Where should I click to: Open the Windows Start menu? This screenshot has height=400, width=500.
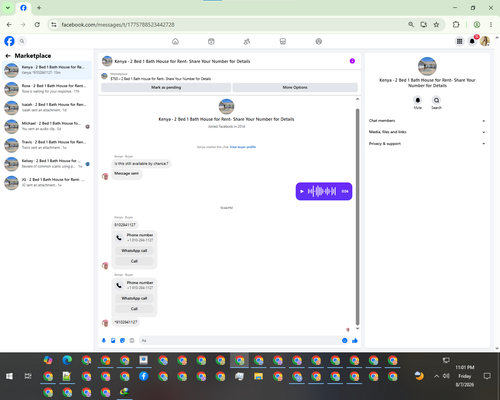(9, 376)
